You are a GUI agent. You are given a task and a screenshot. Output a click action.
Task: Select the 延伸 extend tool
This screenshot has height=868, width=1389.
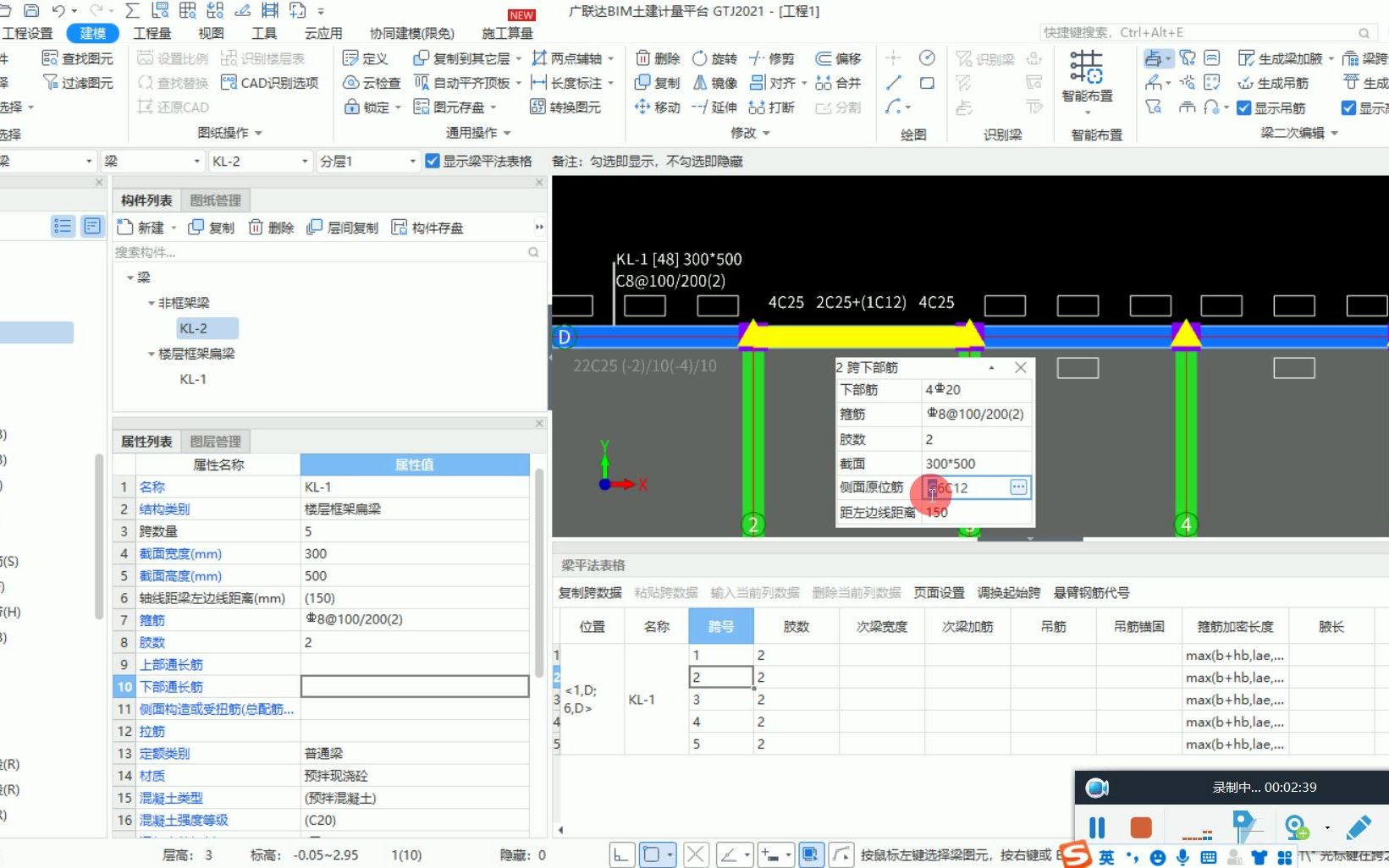coord(715,107)
